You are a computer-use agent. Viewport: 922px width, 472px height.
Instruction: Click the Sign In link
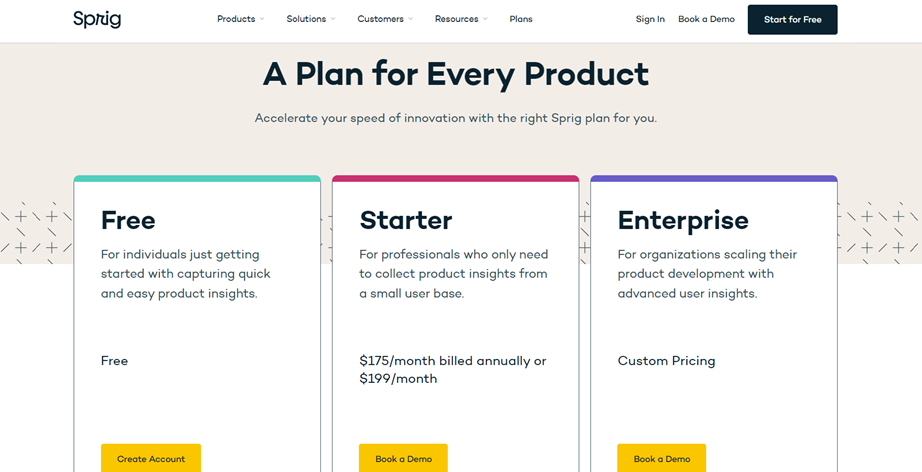[650, 19]
